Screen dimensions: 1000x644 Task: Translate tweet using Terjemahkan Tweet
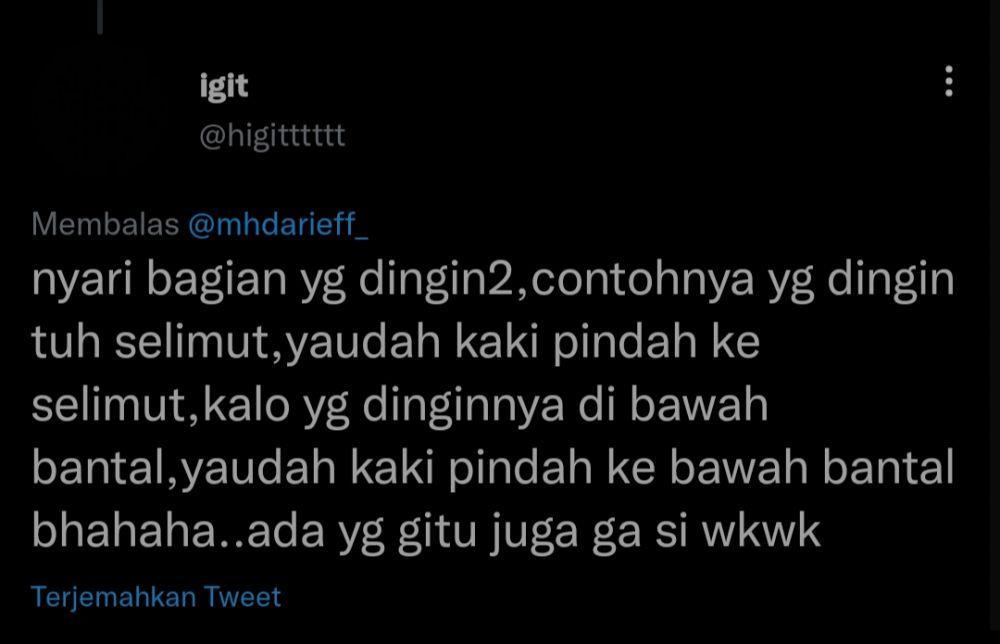pyautogui.click(x=156, y=597)
